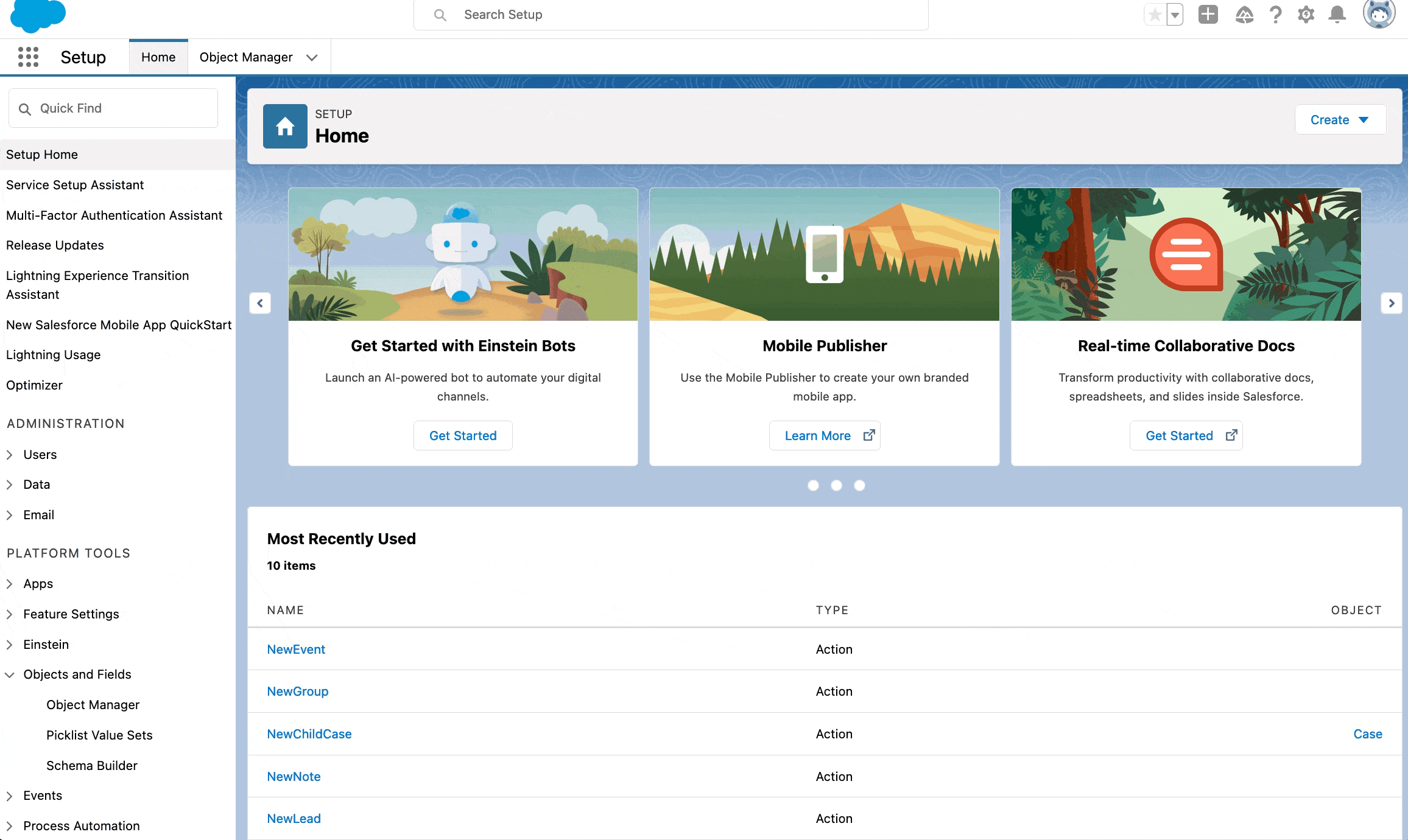Open the NewChildCase action link
Viewport: 1408px width, 840px height.
pyautogui.click(x=309, y=733)
